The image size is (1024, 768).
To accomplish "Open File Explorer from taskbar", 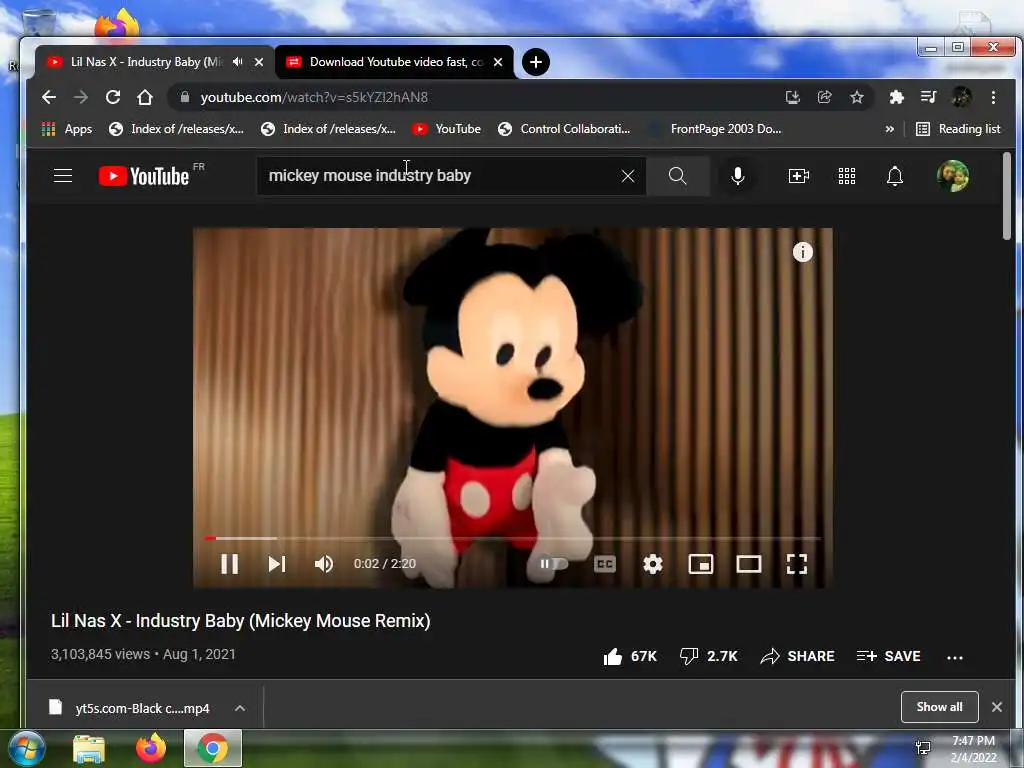I will [x=89, y=748].
